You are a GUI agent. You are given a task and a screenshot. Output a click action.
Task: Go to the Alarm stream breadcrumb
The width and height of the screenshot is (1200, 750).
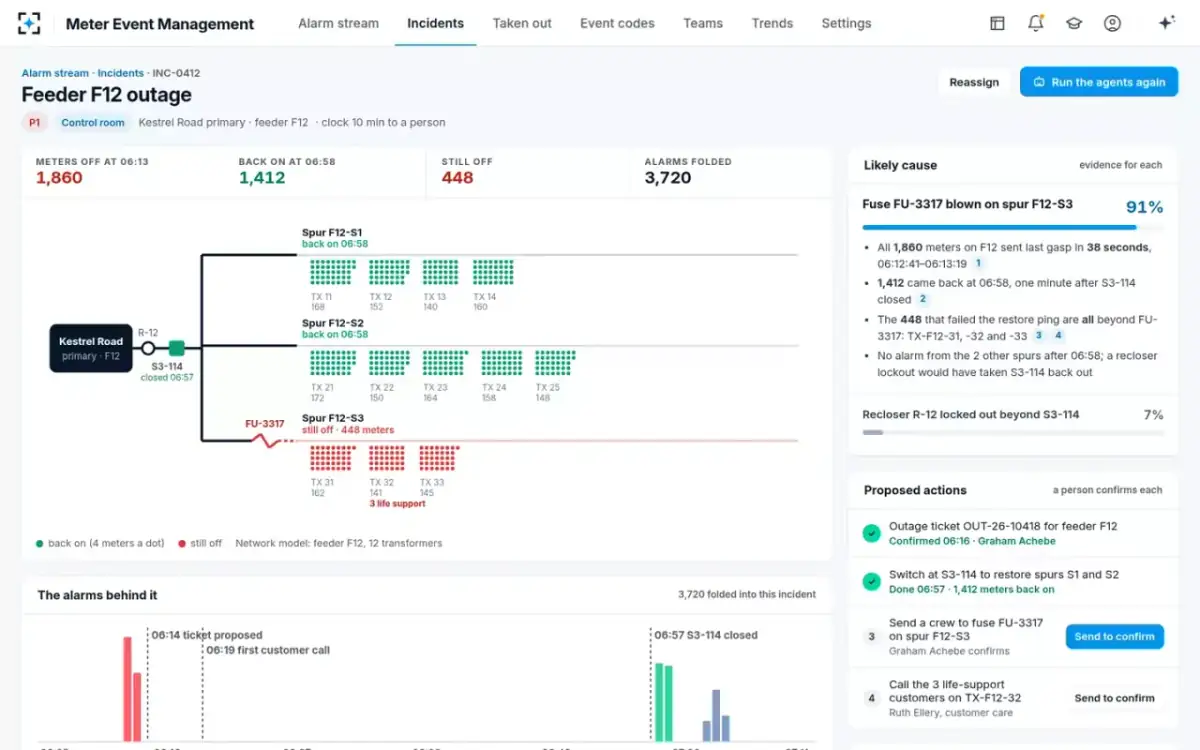[x=55, y=73]
